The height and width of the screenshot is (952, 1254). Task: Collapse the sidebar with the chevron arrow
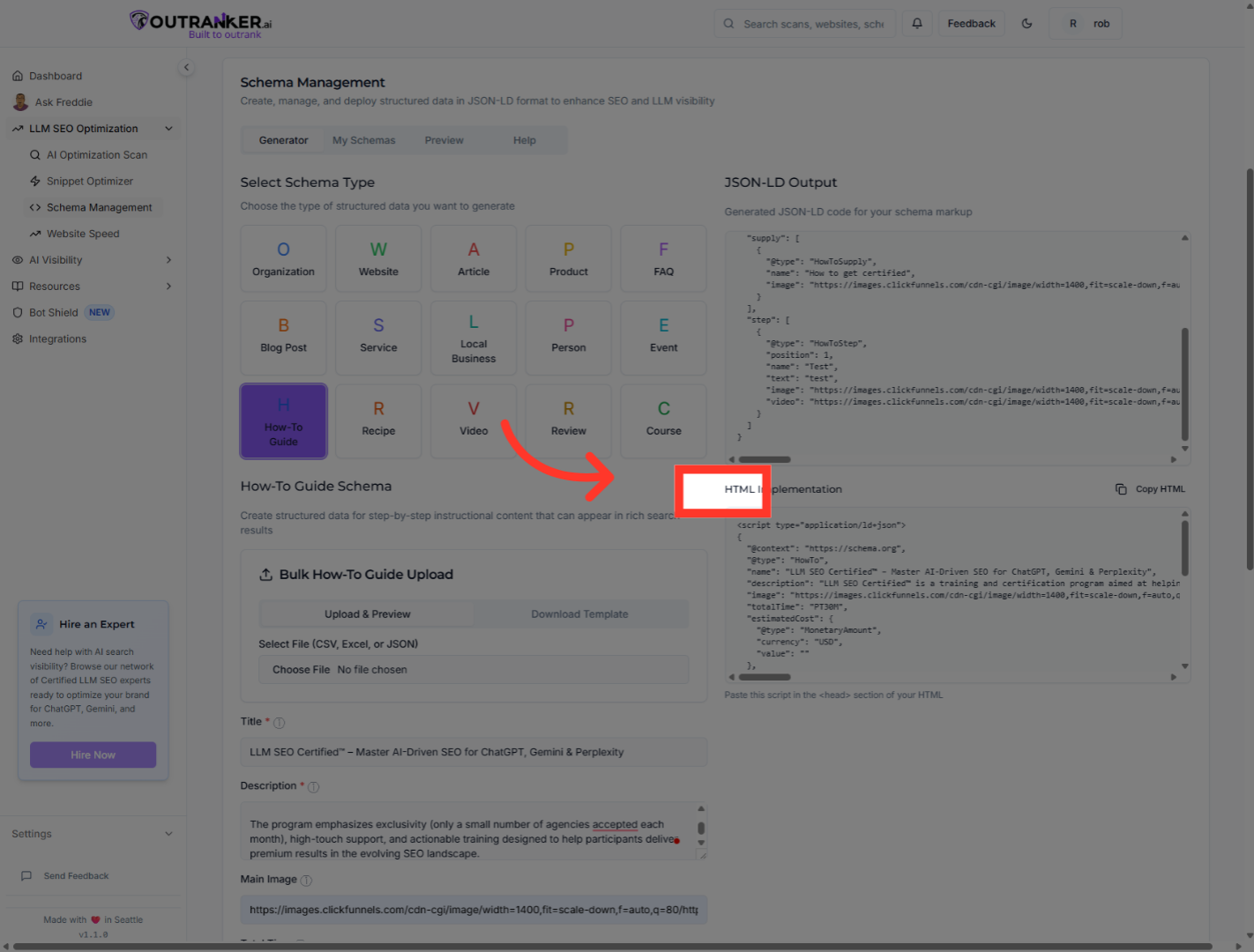186,67
